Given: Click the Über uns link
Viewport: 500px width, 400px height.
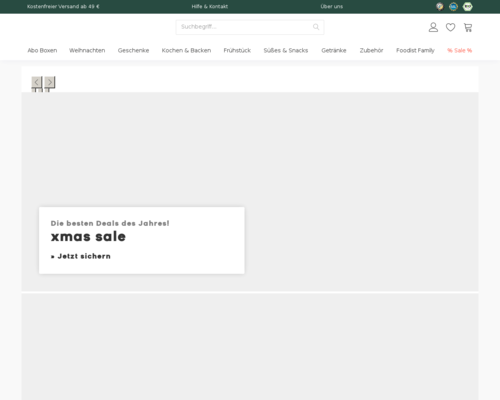Looking at the screenshot, I should coord(332,6).
